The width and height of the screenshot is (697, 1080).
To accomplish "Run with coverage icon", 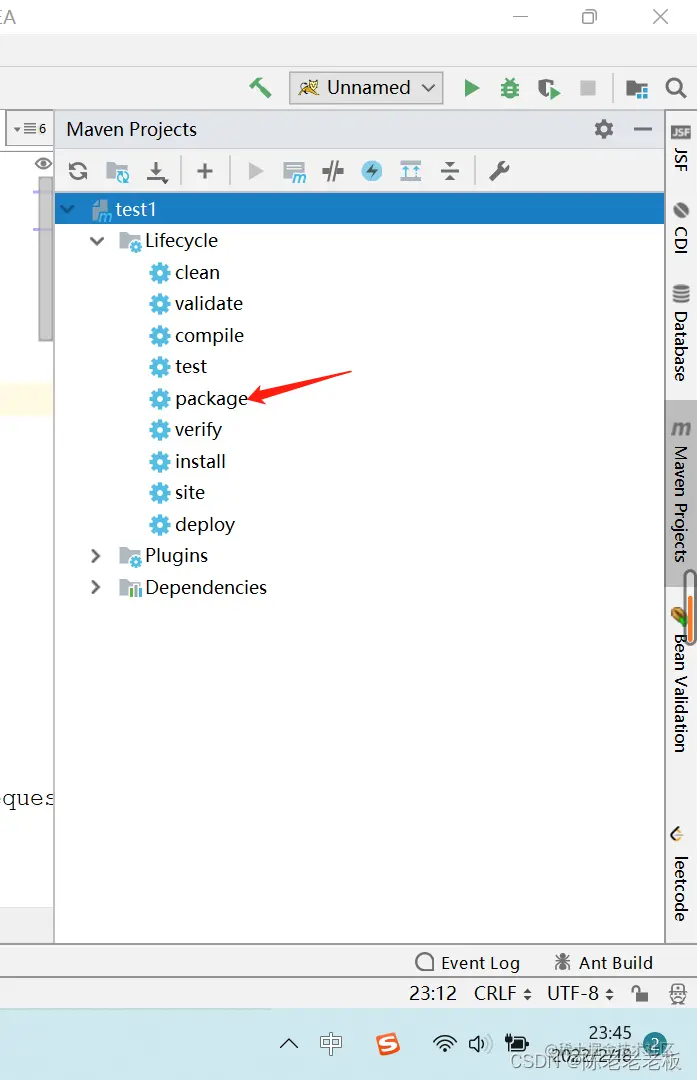I will tap(548, 88).
